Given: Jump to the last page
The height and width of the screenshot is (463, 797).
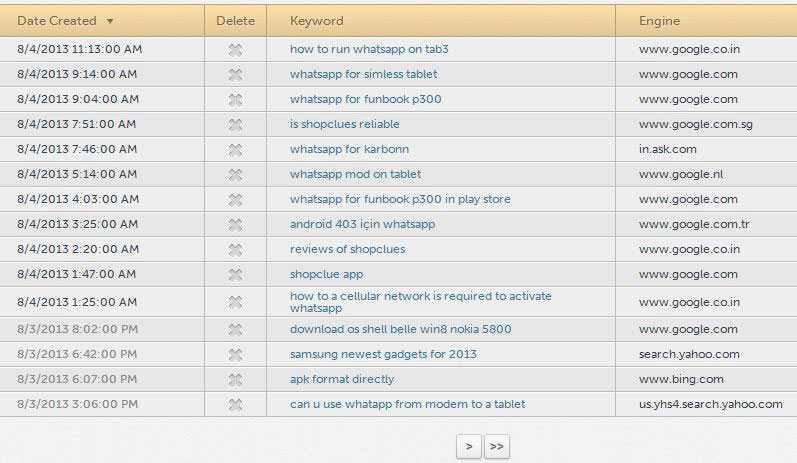Looking at the screenshot, I should [x=497, y=447].
